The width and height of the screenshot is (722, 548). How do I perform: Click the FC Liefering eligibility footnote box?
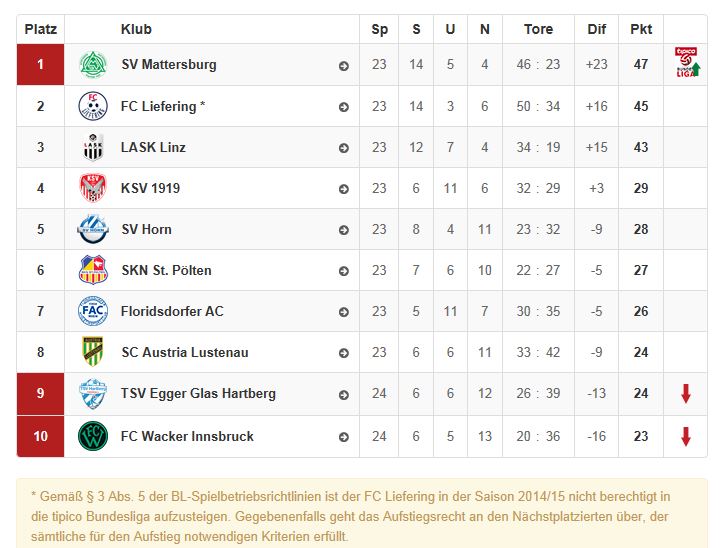pyautogui.click(x=362, y=513)
